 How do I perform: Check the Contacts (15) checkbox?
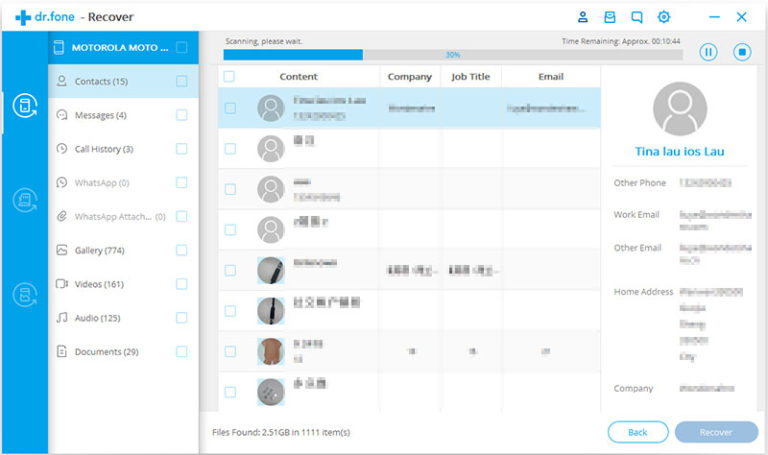coord(181,82)
